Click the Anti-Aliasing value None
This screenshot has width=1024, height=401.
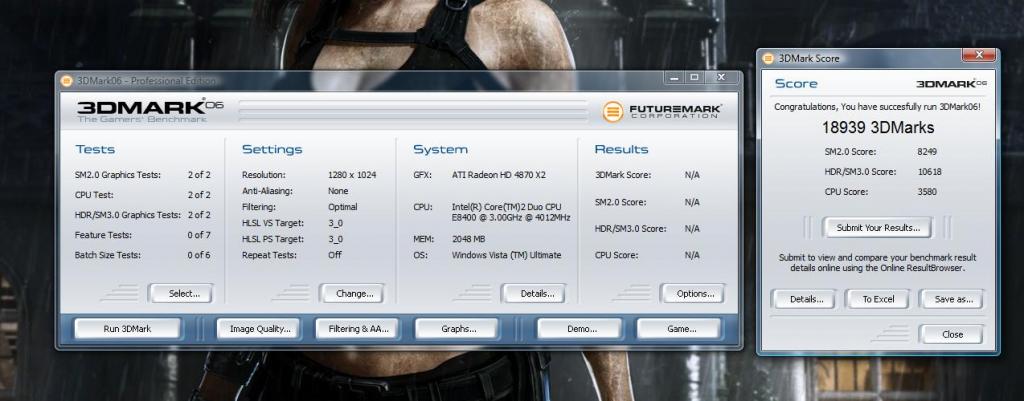point(338,191)
